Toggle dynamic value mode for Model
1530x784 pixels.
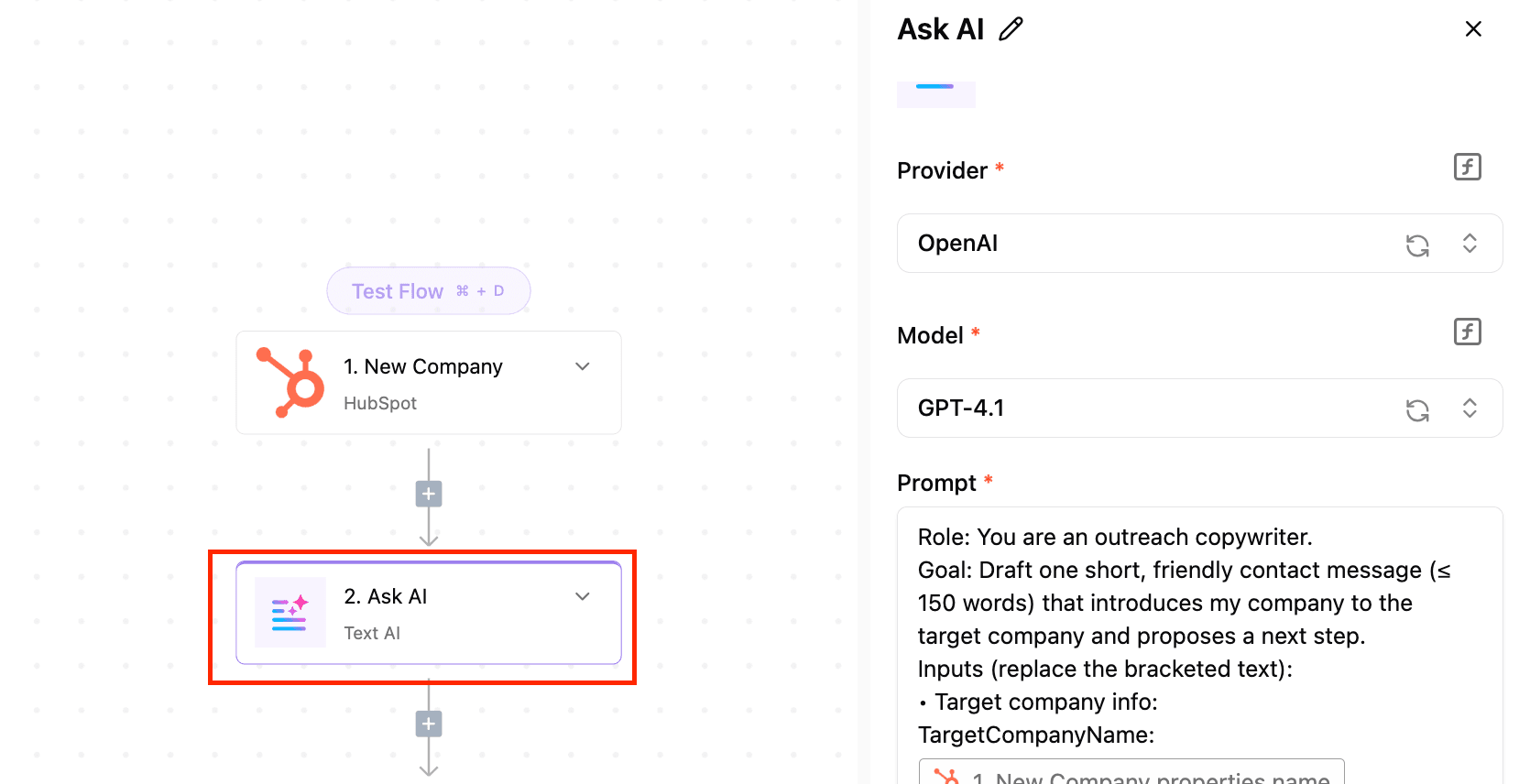tap(1468, 332)
